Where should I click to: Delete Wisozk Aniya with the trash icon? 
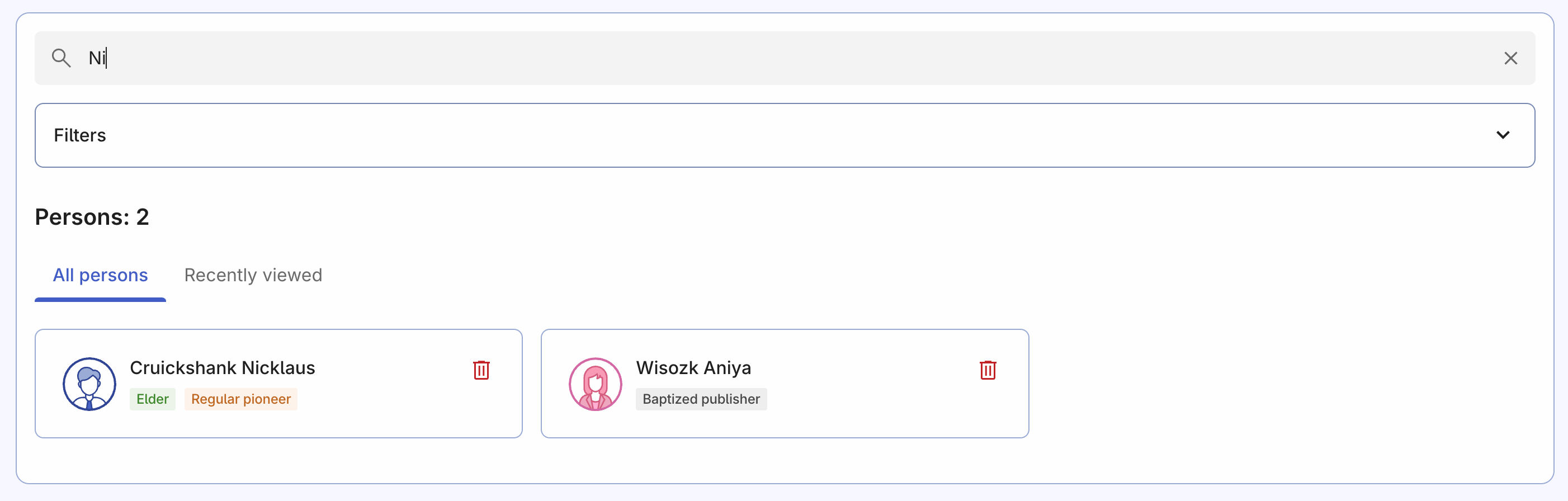point(988,370)
